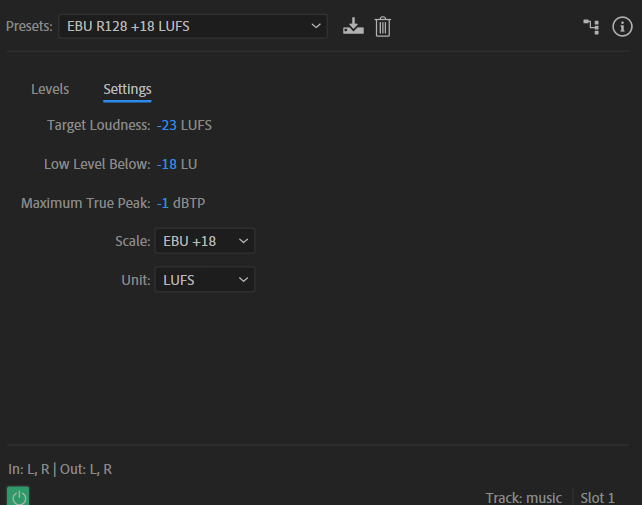This screenshot has width=642, height=505.
Task: Open the Presets dropdown showing EBU R128
Action: click(x=192, y=27)
